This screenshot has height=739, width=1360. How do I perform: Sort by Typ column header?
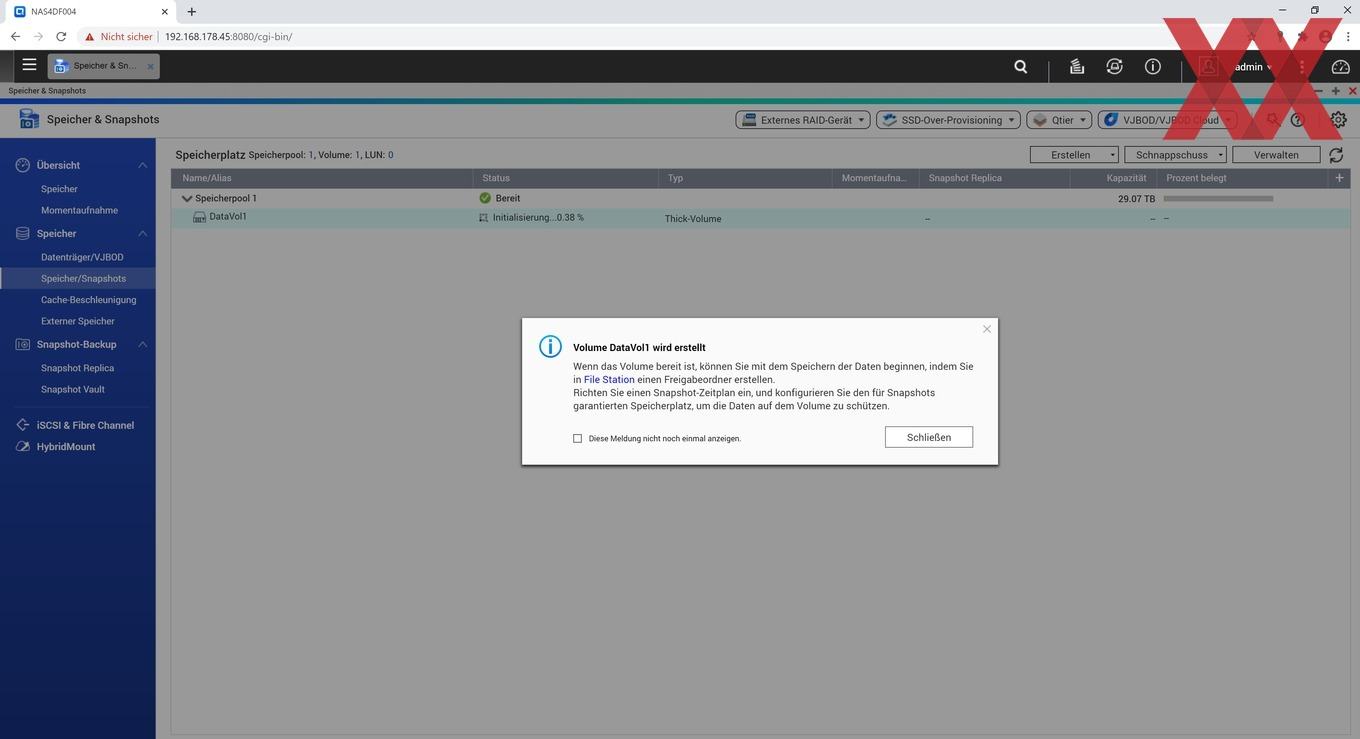[745, 178]
